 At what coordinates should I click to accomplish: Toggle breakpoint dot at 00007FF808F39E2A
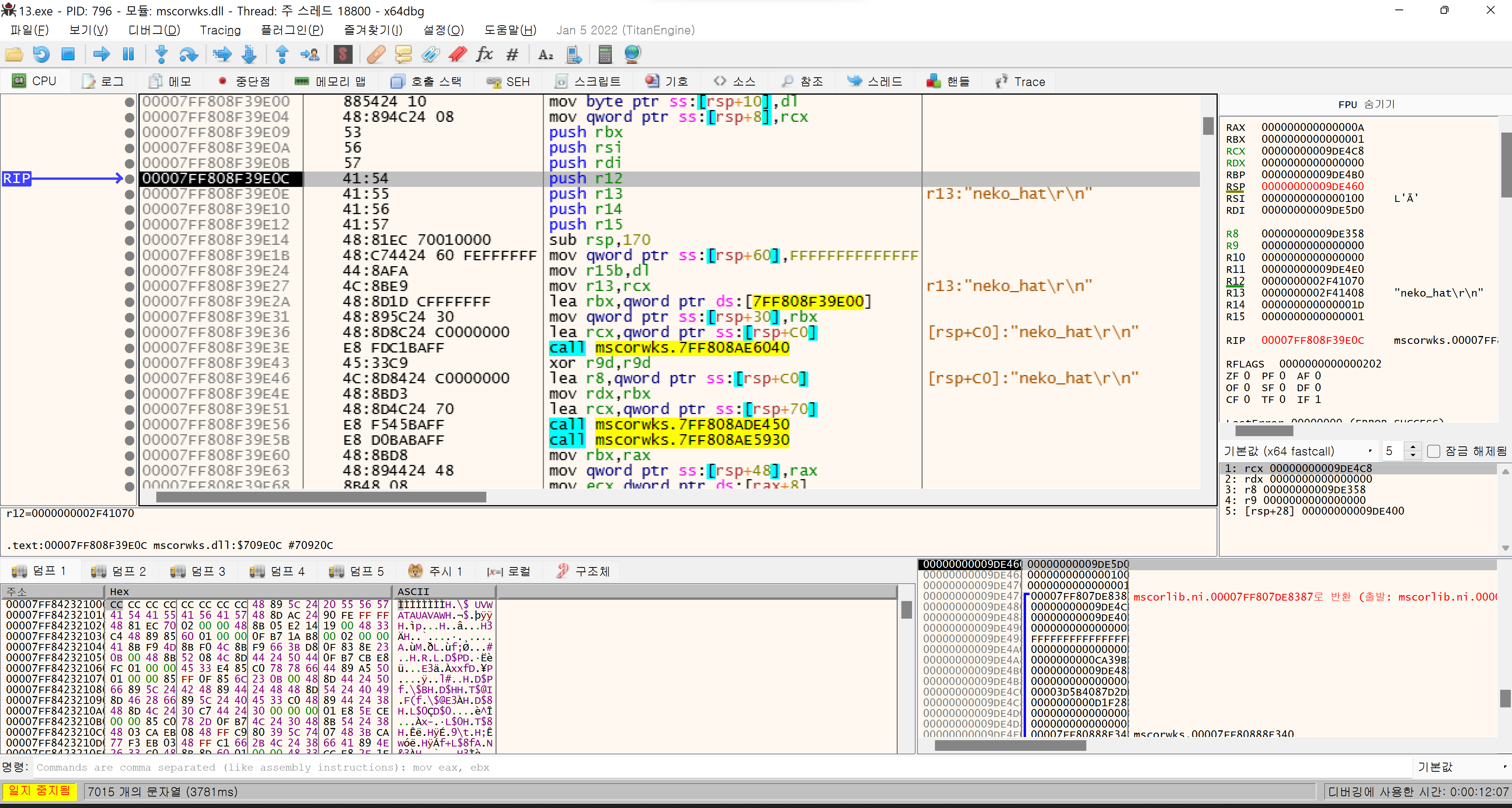click(130, 302)
